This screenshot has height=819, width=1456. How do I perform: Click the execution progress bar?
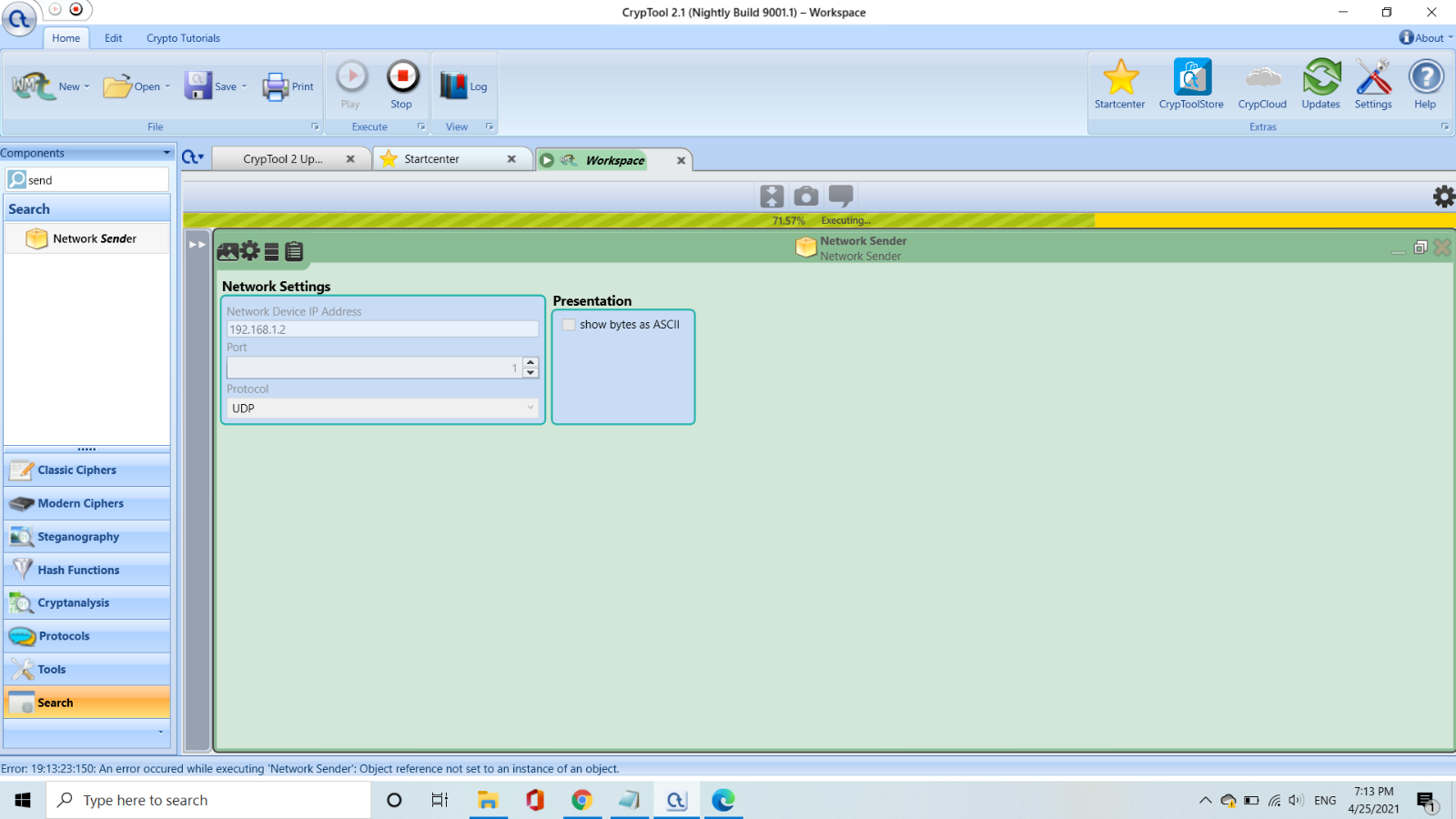819,220
